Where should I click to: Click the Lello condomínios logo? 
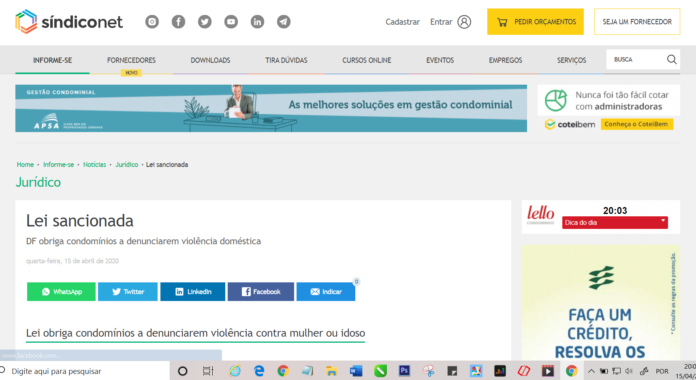coord(540,215)
